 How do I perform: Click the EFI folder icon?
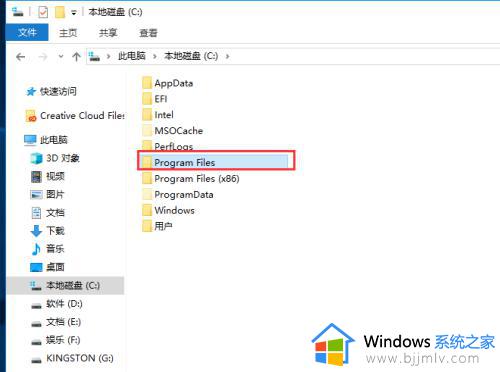[x=147, y=99]
